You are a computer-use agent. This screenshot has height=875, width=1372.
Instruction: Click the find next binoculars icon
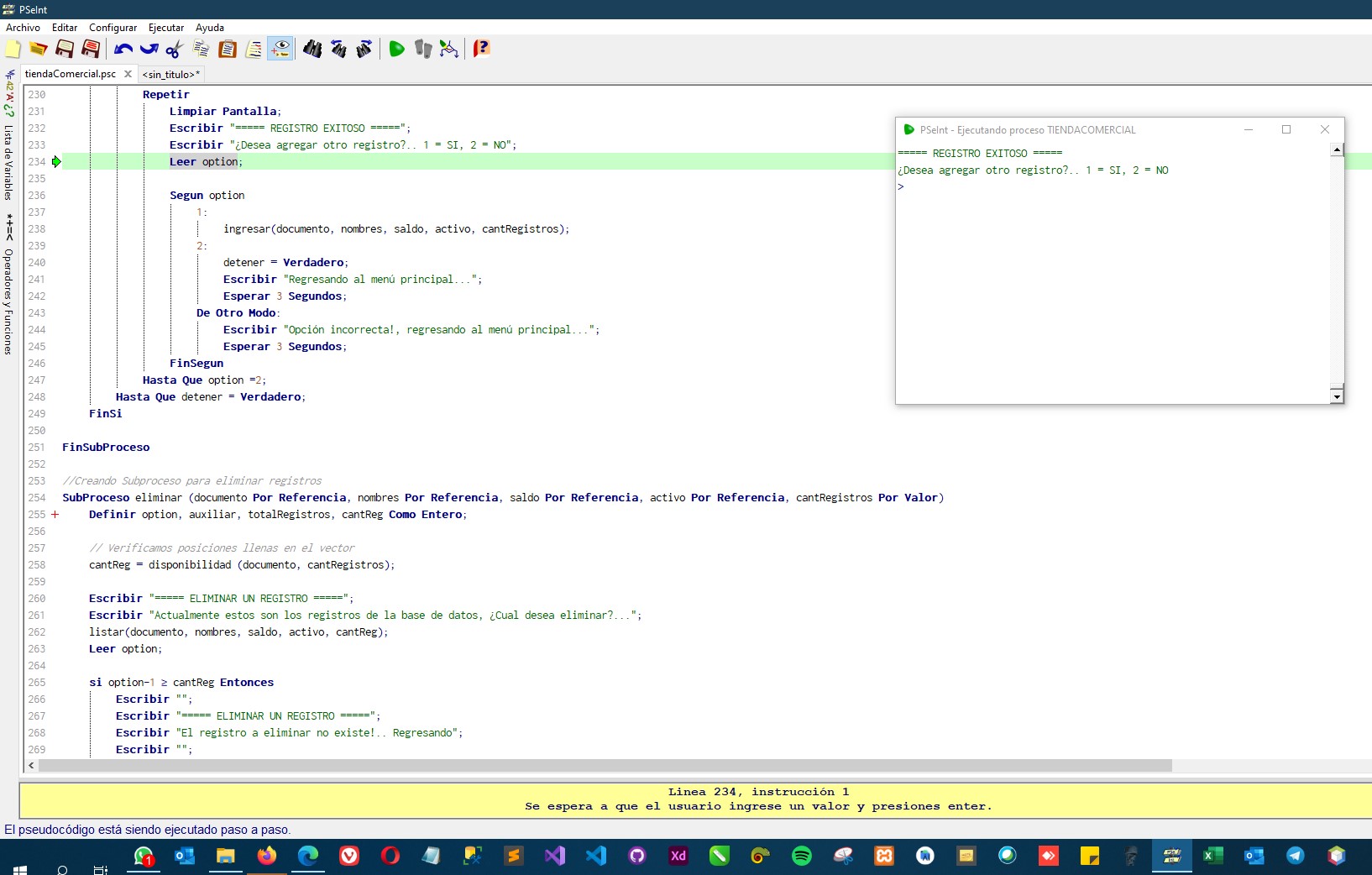(x=364, y=49)
